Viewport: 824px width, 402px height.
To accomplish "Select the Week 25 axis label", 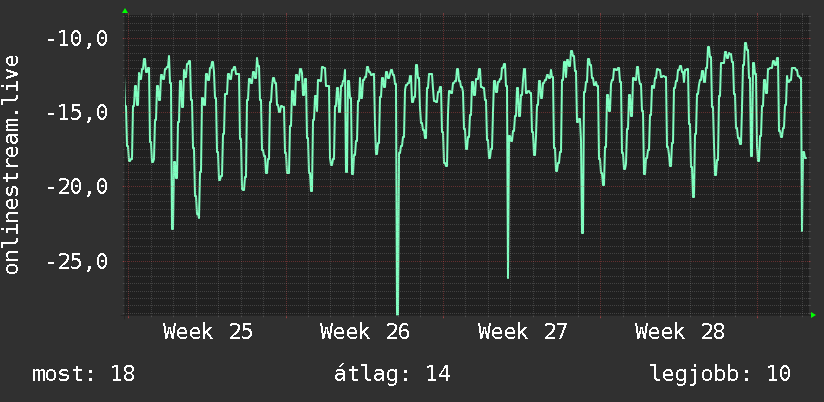I will pyautogui.click(x=208, y=332).
